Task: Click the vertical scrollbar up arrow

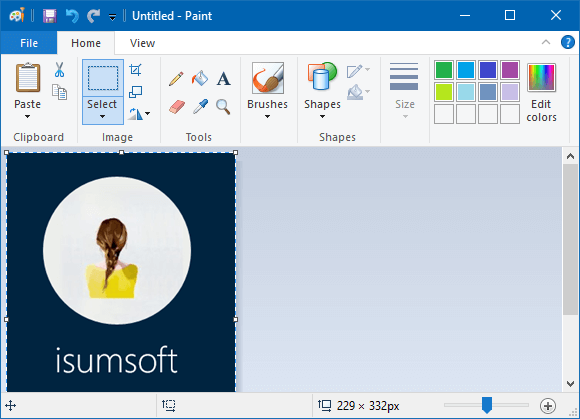Action: pyautogui.click(x=570, y=156)
